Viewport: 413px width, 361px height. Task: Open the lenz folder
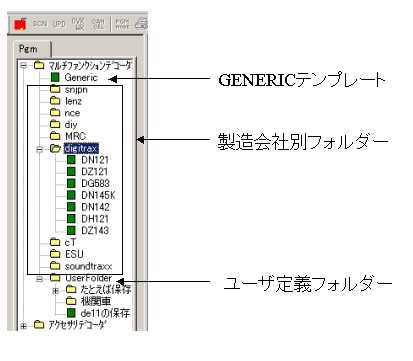(73, 101)
